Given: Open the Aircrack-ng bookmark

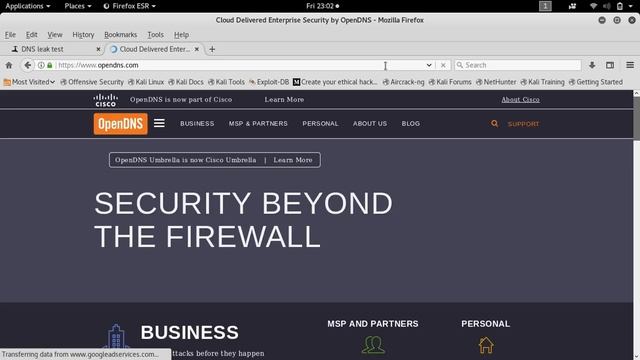Looking at the screenshot, I should click(403, 82).
